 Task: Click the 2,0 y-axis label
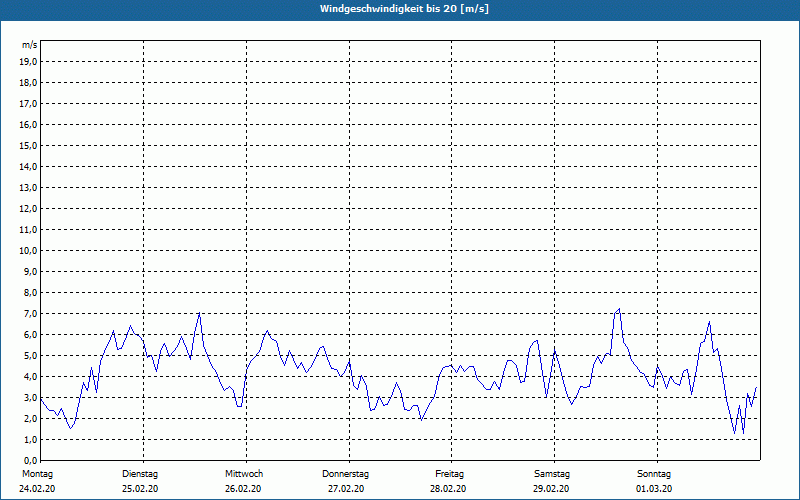point(30,418)
